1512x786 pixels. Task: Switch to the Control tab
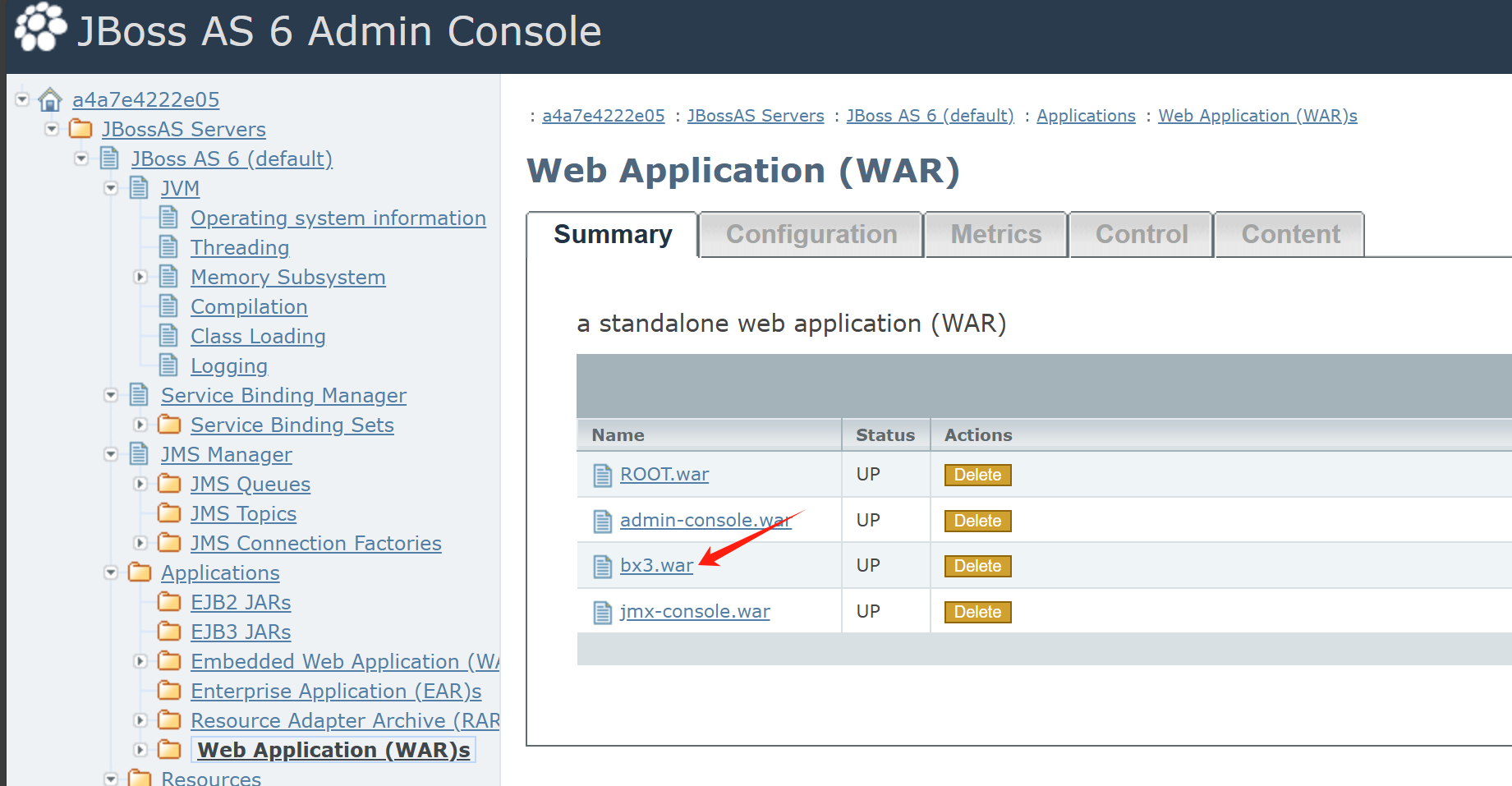click(1142, 235)
